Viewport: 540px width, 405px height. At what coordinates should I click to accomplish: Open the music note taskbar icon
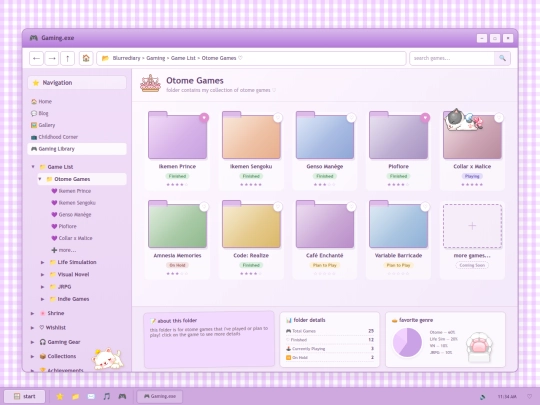[107, 396]
